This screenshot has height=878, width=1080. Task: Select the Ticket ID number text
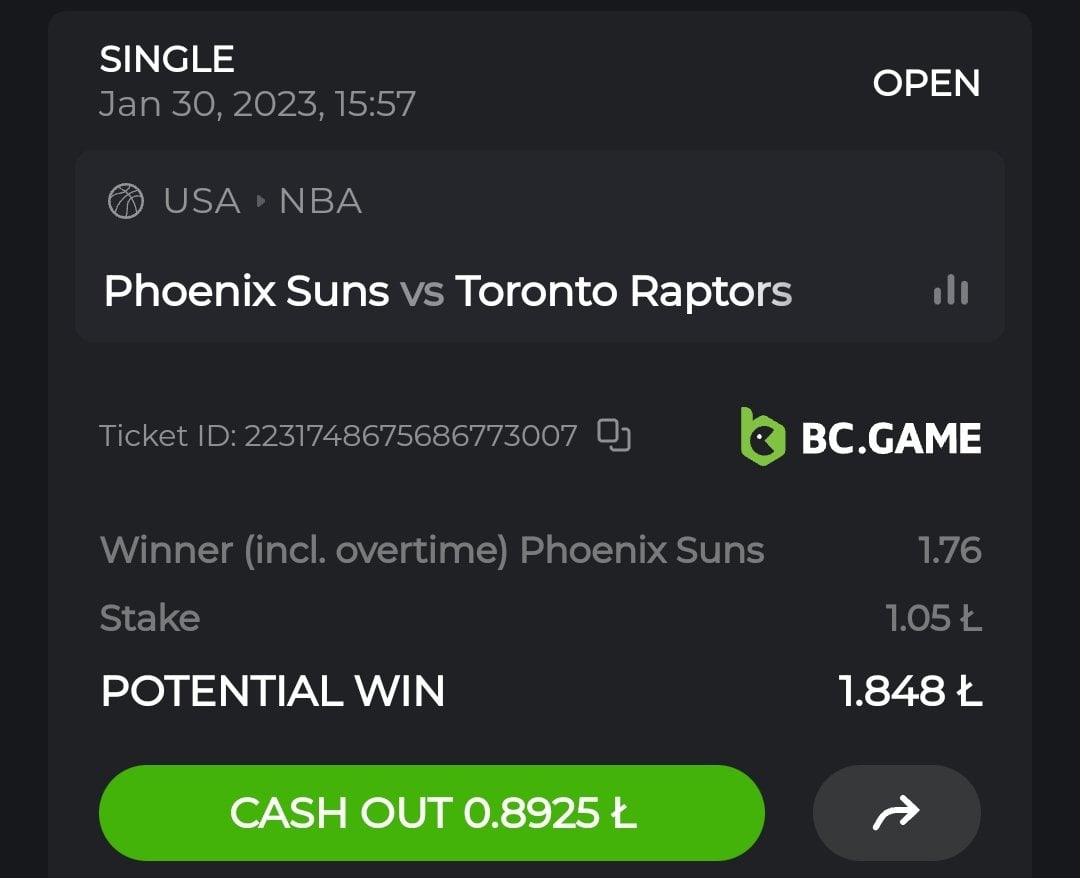pyautogui.click(x=411, y=436)
